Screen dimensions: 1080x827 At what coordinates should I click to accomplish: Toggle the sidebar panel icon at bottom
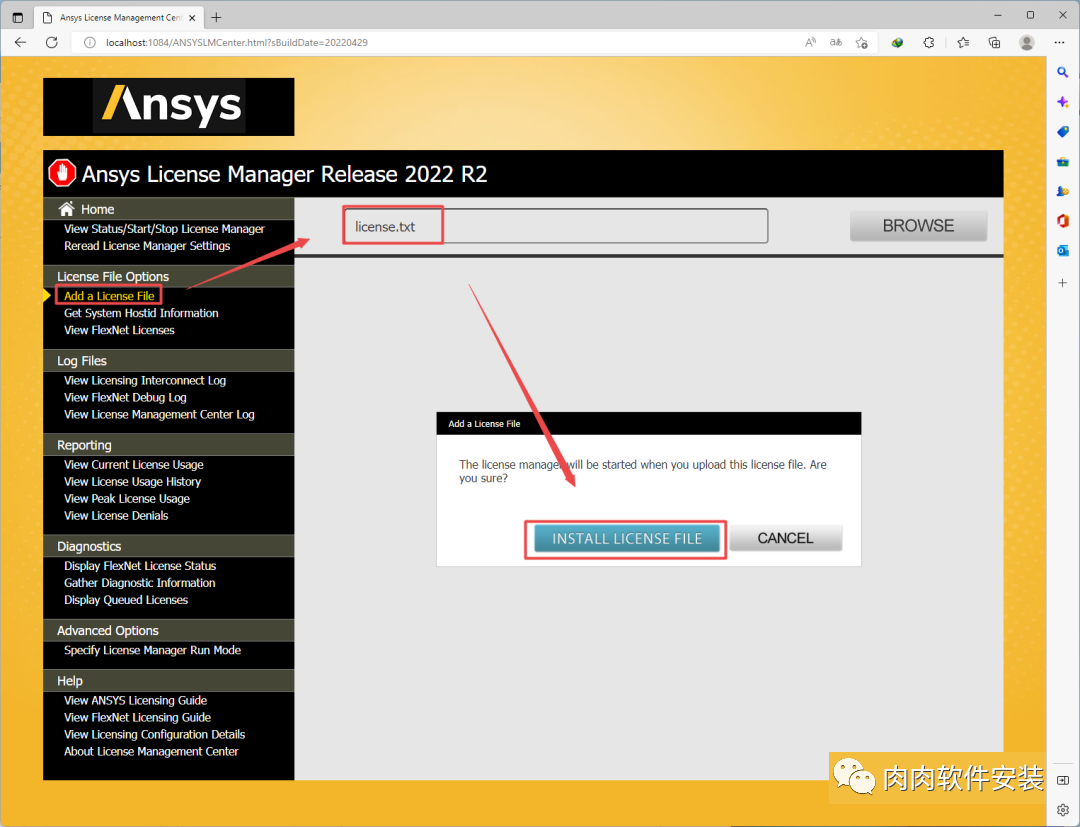[x=1063, y=780]
